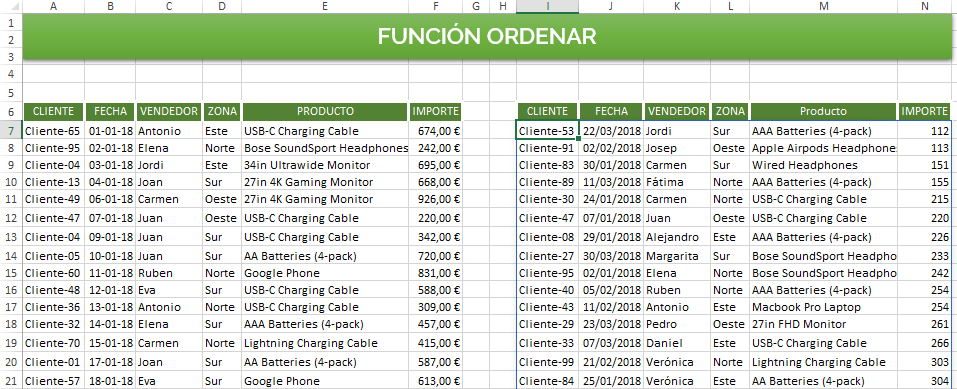Select cell Cliente-83
This screenshot has width=957, height=389.
547,165
